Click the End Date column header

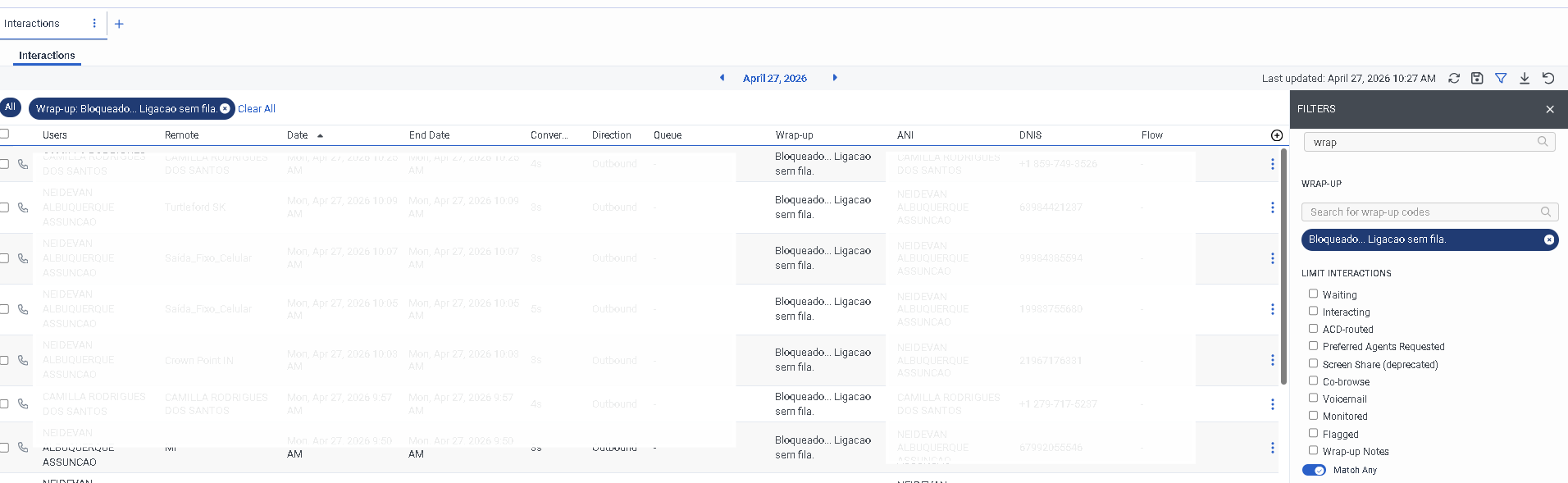[430, 135]
